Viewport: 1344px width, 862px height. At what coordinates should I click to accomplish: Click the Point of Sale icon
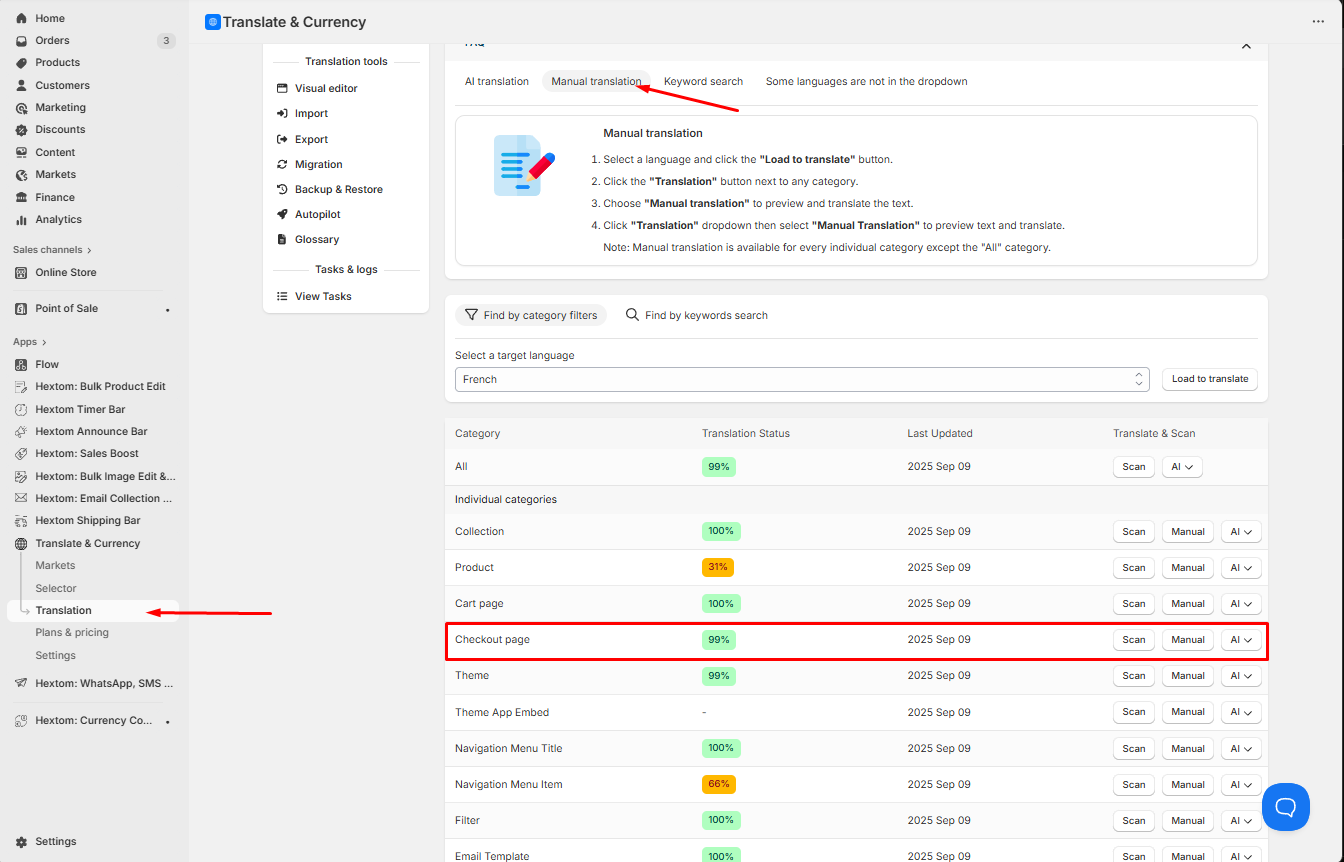point(22,309)
